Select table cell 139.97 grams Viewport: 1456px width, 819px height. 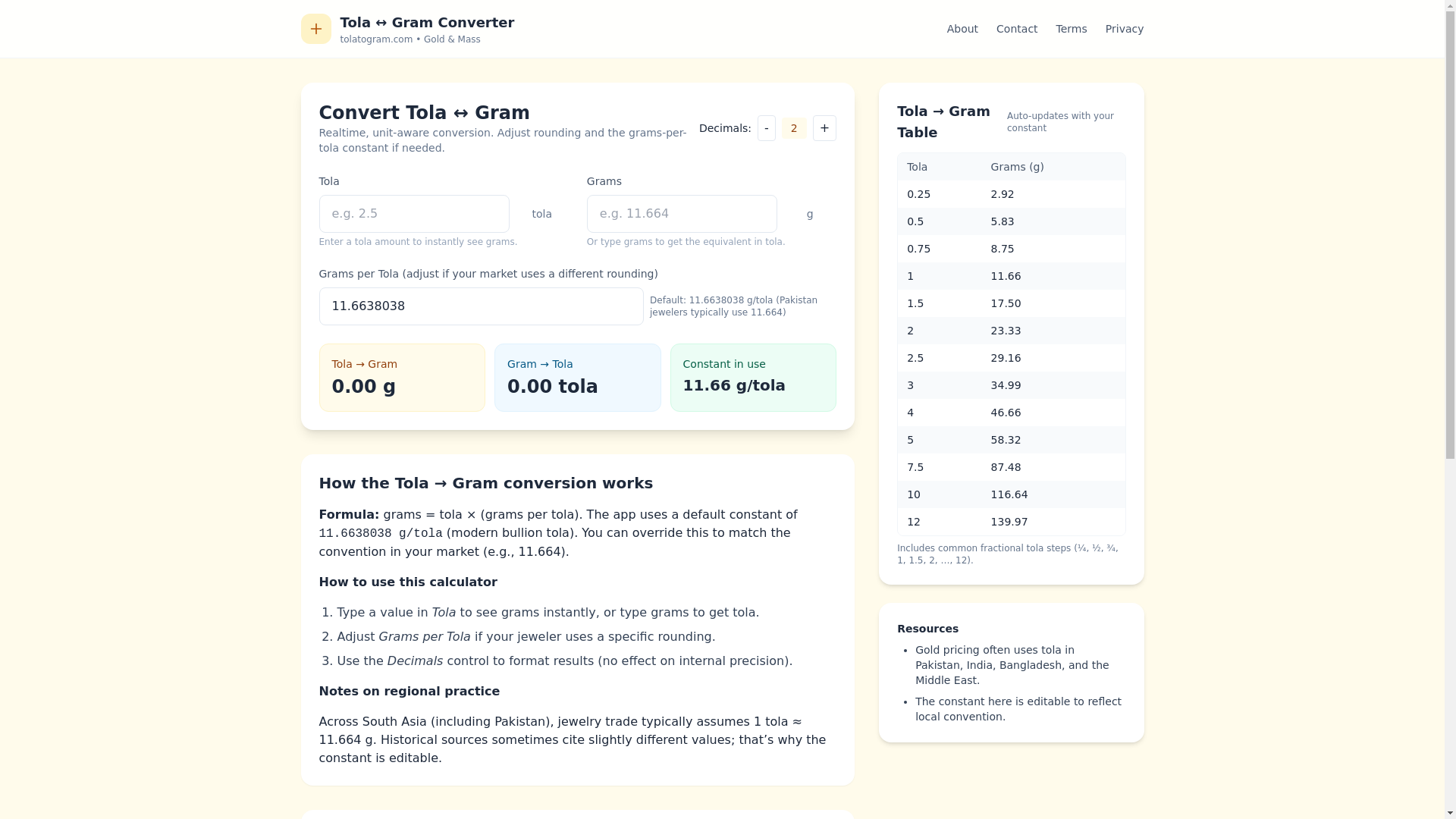1009,522
